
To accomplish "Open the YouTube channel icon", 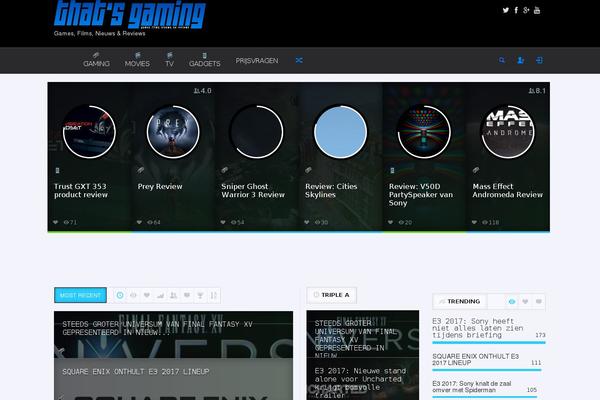I will click(x=537, y=10).
